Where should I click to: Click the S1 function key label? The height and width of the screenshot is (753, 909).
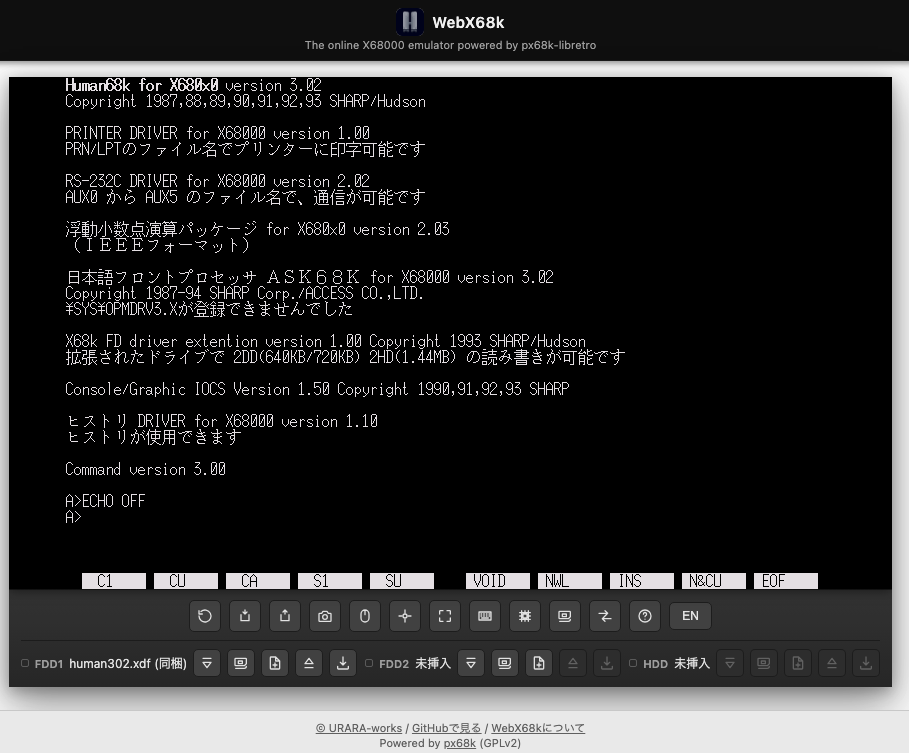pyautogui.click(x=330, y=581)
